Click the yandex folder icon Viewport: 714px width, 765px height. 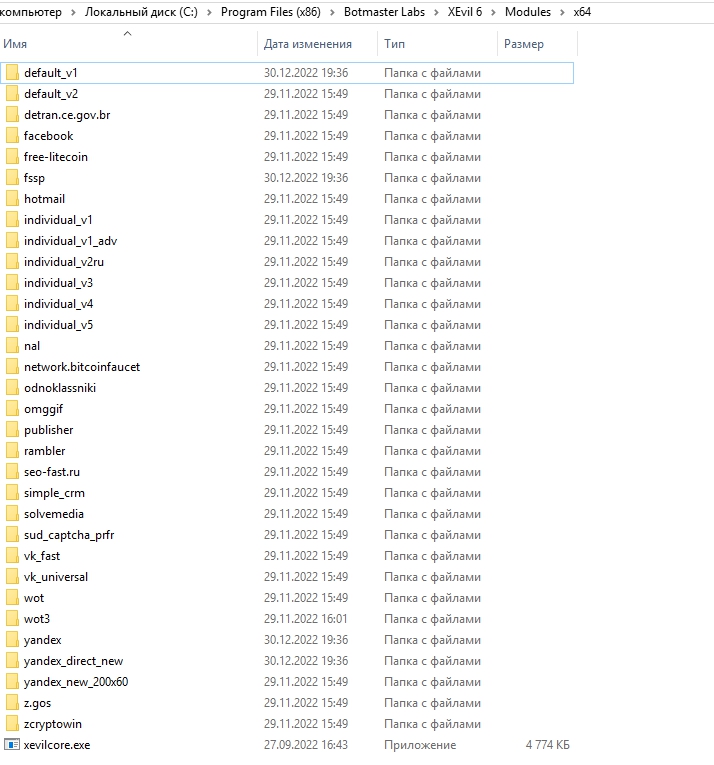tap(12, 640)
